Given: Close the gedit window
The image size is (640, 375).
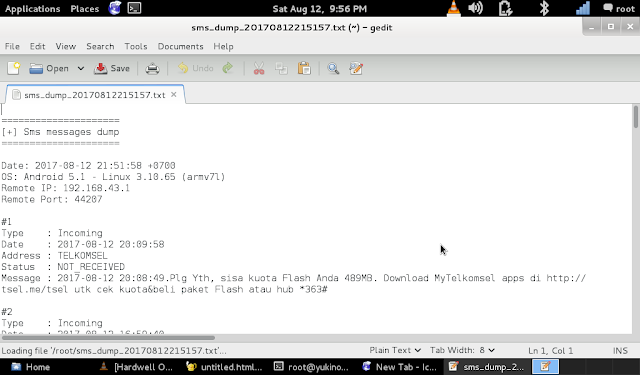Looking at the screenshot, I should click(630, 27).
